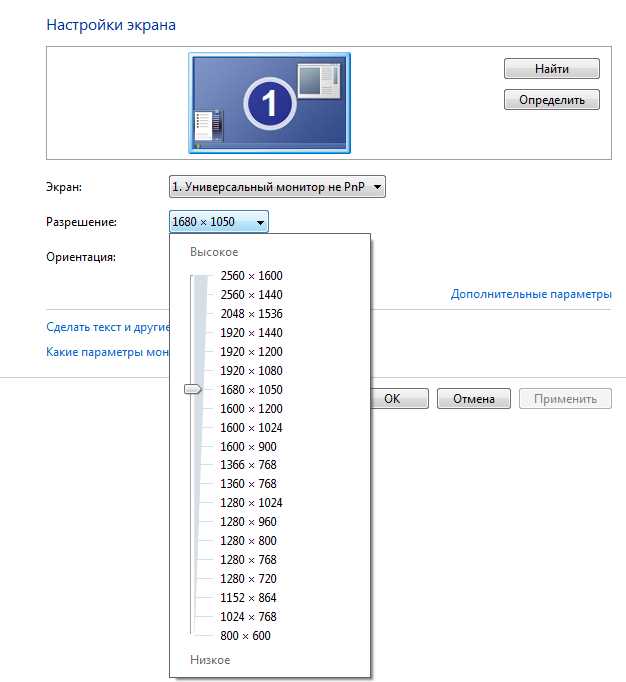Screen dimensions: 626x682
Task: Collapse the Разрешение 1680 × 1050 dropdown
Action: click(218, 222)
